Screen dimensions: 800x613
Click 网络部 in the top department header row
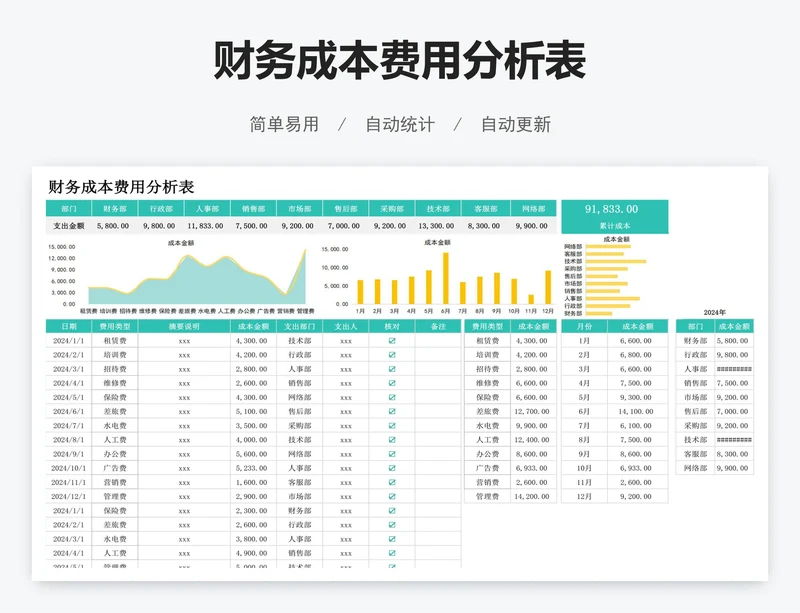534,209
